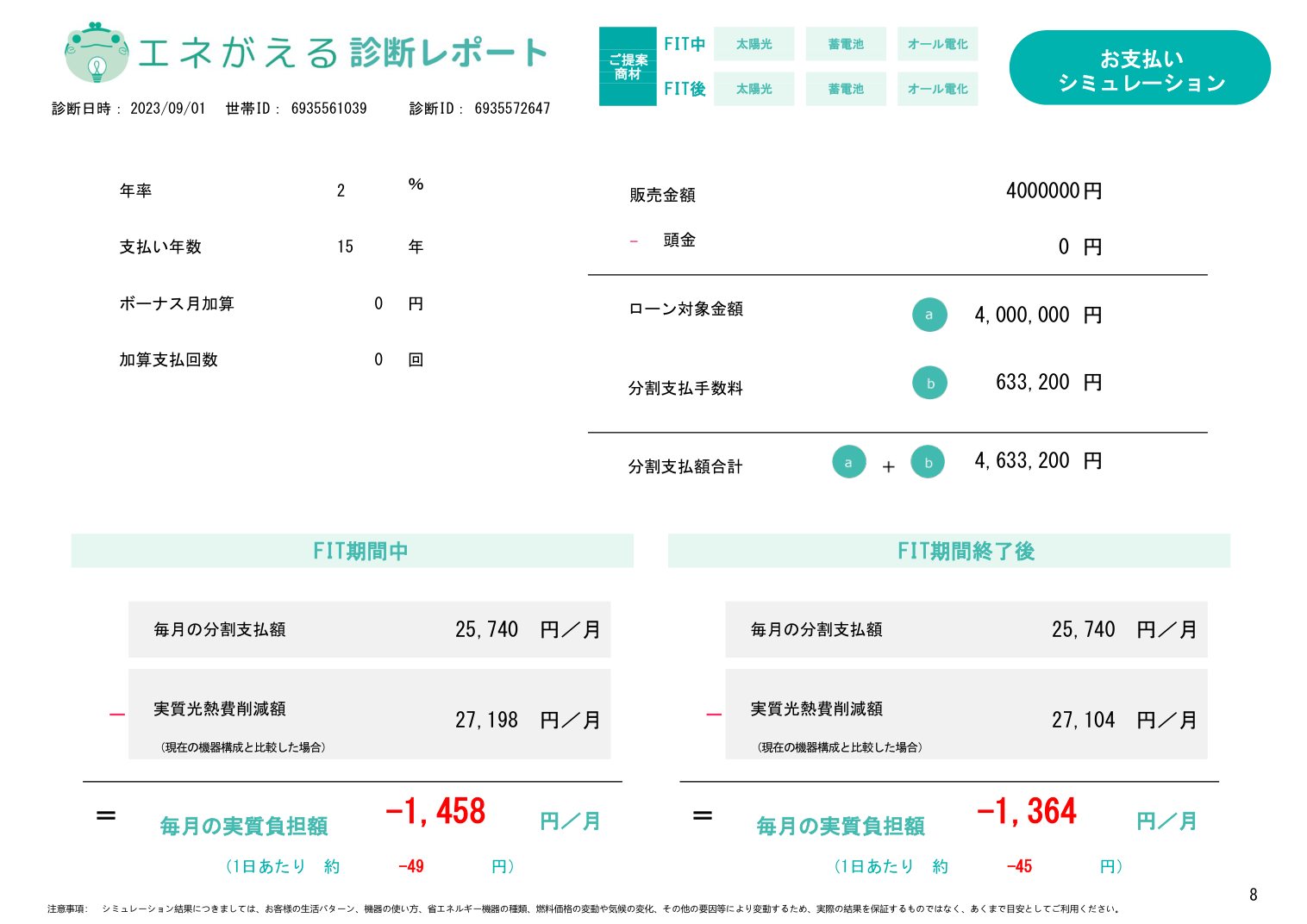Click the FIT期間中 section header

(x=352, y=551)
